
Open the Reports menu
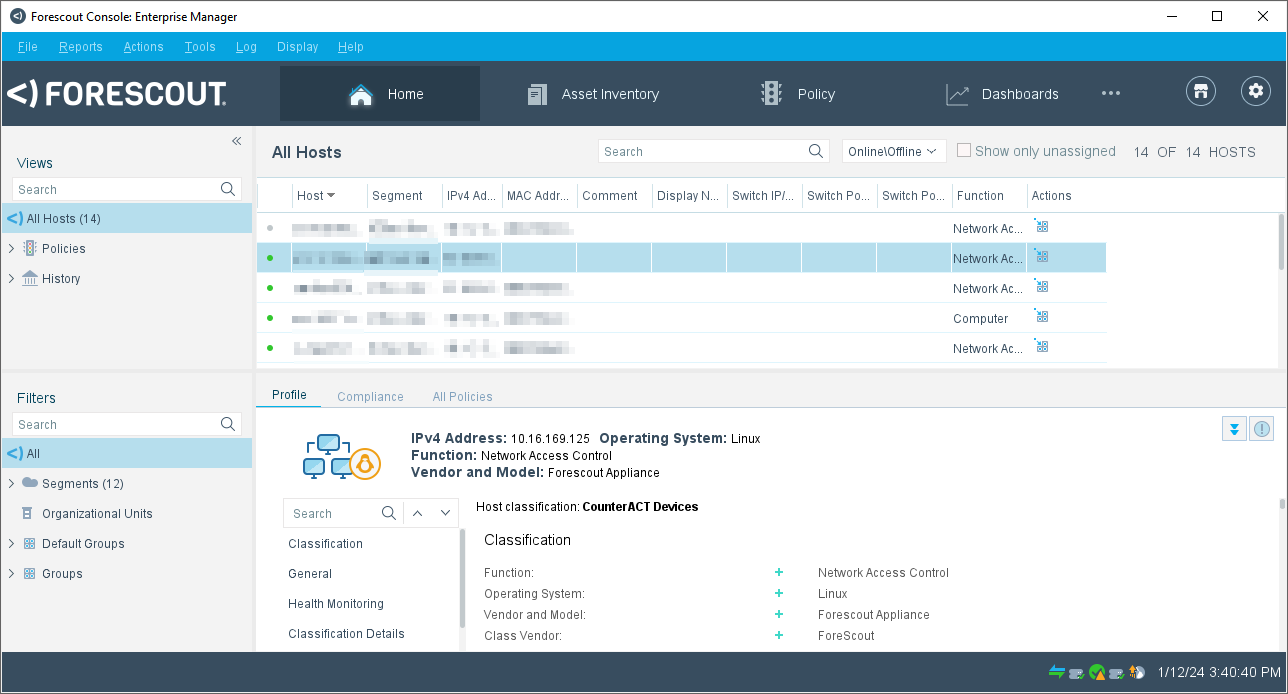pyautogui.click(x=81, y=47)
